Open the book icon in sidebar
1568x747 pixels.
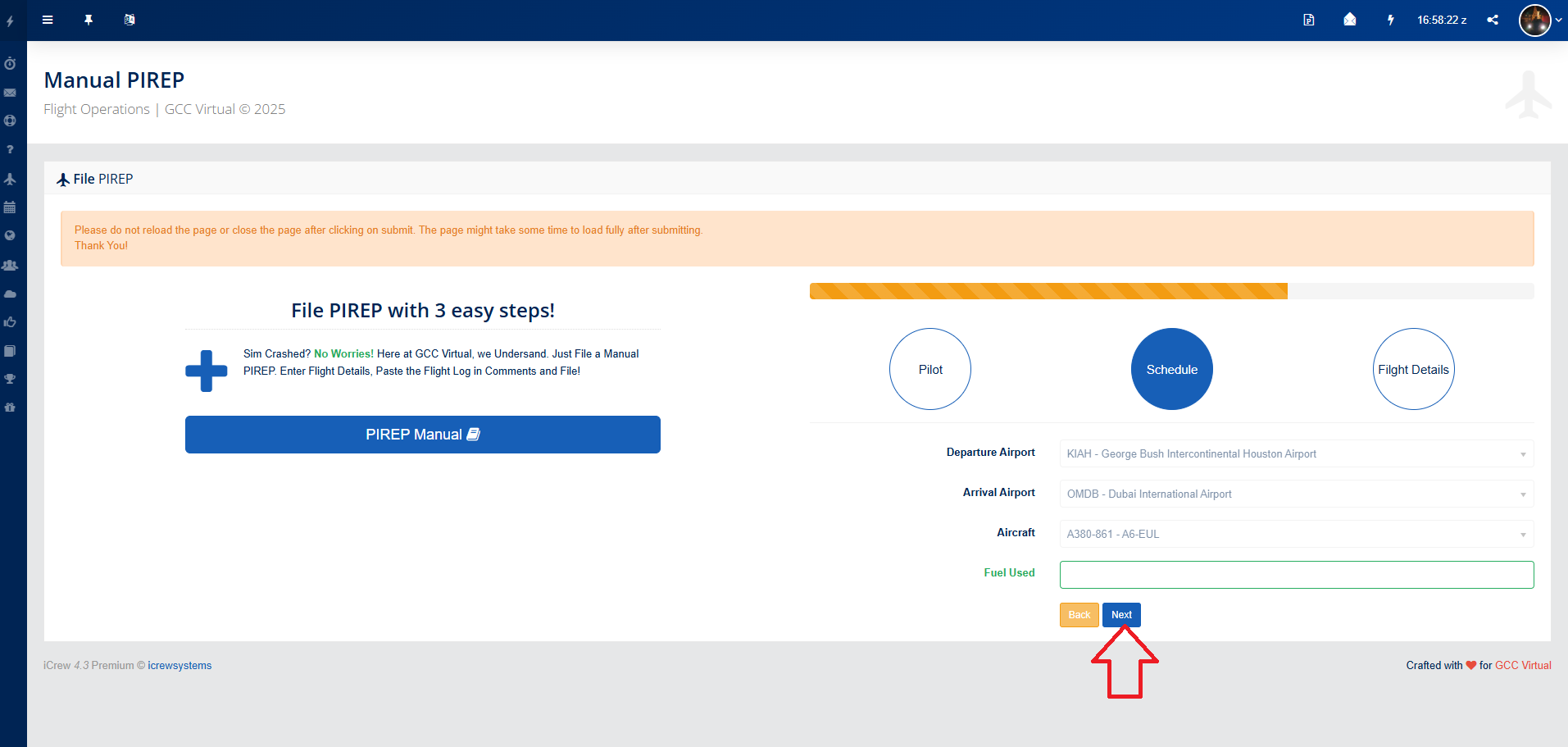tap(10, 351)
